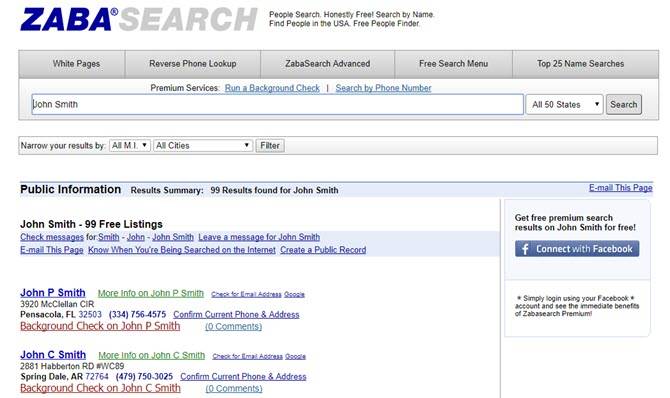Click address text 2881 Habberton RD #WC89
The height and width of the screenshot is (398, 670).
72,366
